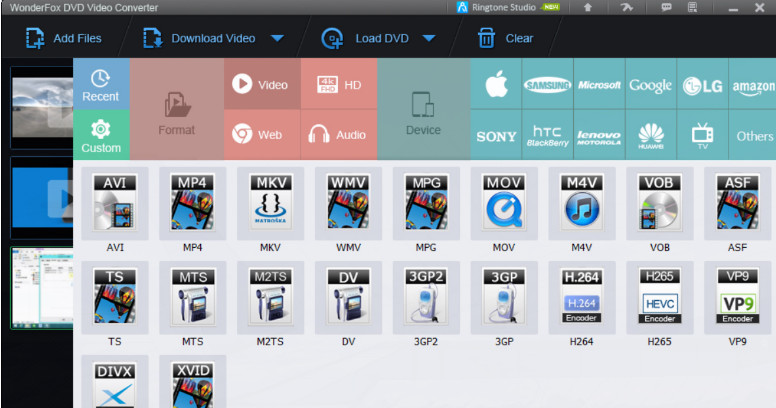
Task: Click Add Files button
Action: (63, 38)
